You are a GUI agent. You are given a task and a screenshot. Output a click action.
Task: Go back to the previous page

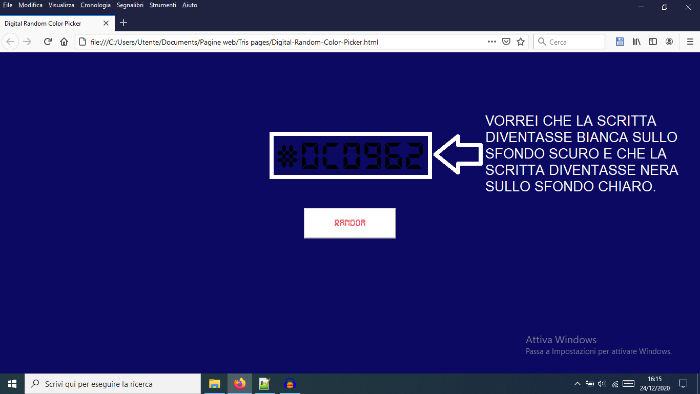coord(10,42)
